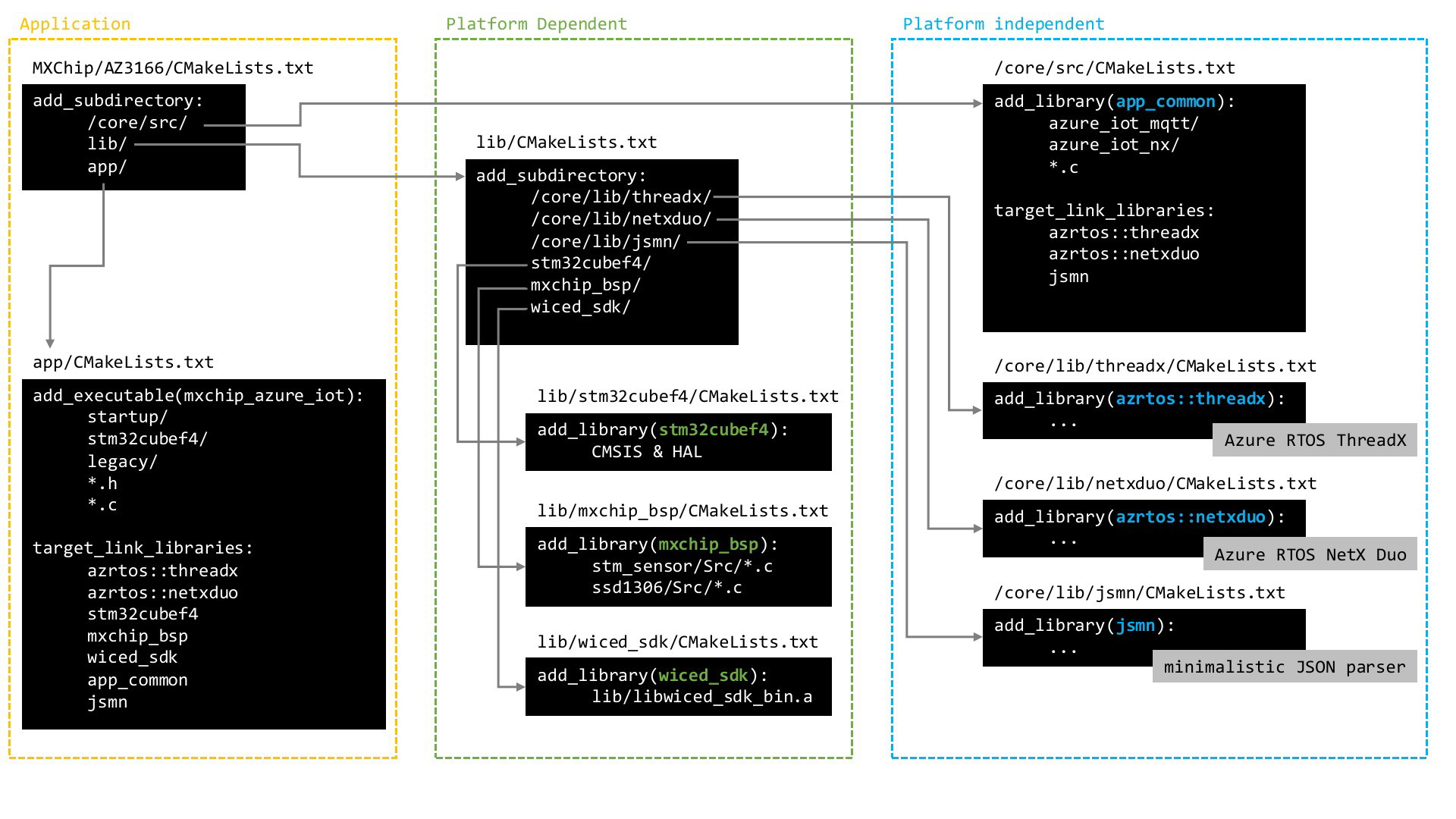
Task: Select the "MXChip/AZ3166/CMakeLists.txt" heading
Action: (x=173, y=68)
